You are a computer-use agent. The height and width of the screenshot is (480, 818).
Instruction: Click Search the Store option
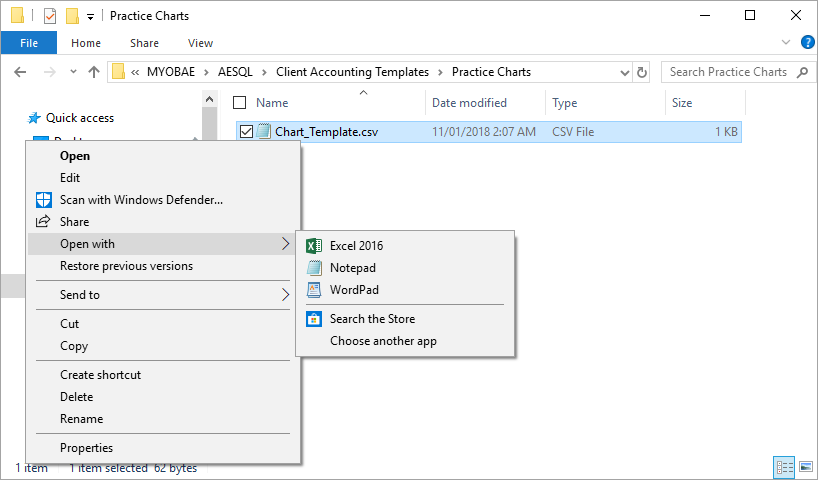click(x=372, y=319)
